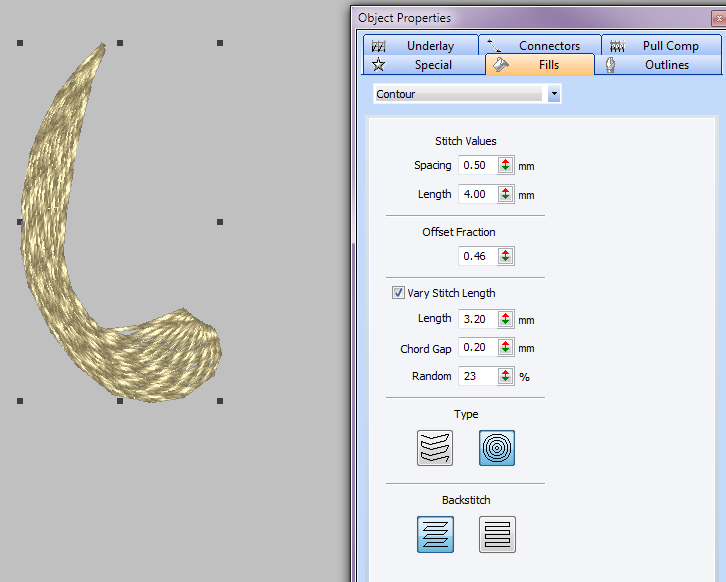Choose the zigzag backstitch icon
The width and height of the screenshot is (726, 582).
click(x=435, y=535)
